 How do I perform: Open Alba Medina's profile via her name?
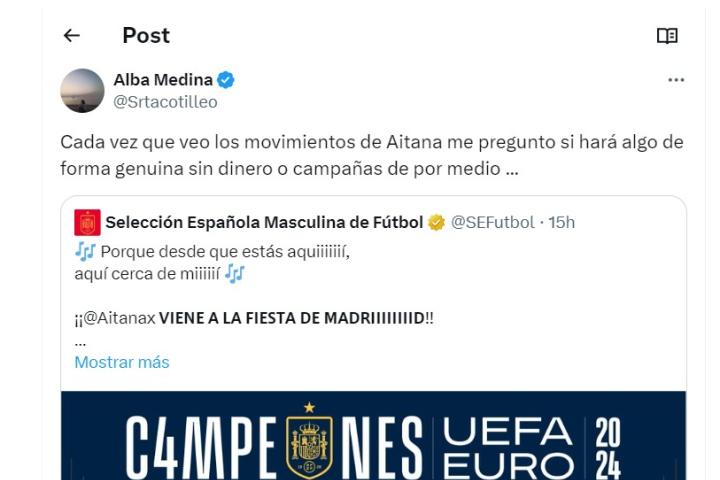coord(161,80)
